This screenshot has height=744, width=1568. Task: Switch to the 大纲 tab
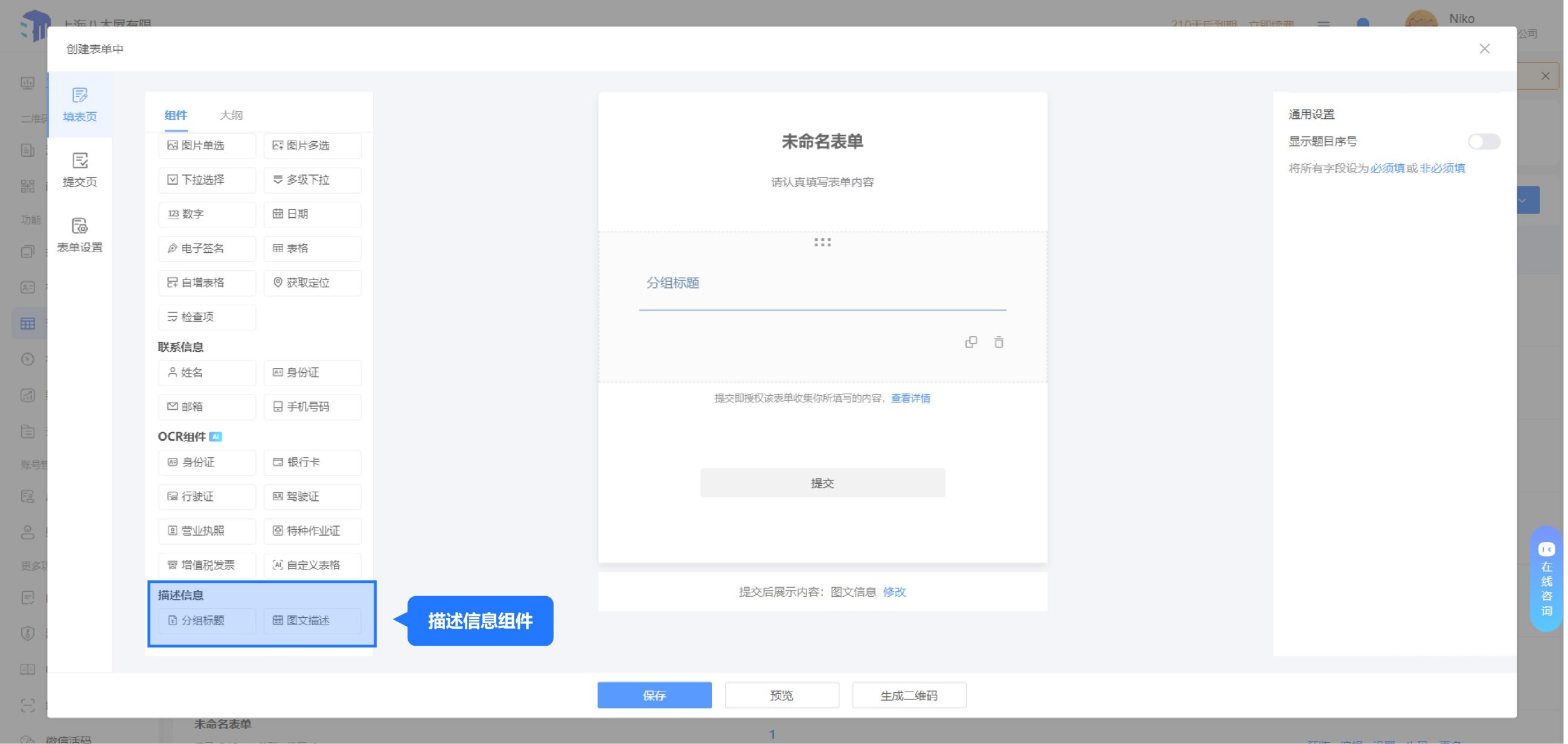tap(231, 115)
